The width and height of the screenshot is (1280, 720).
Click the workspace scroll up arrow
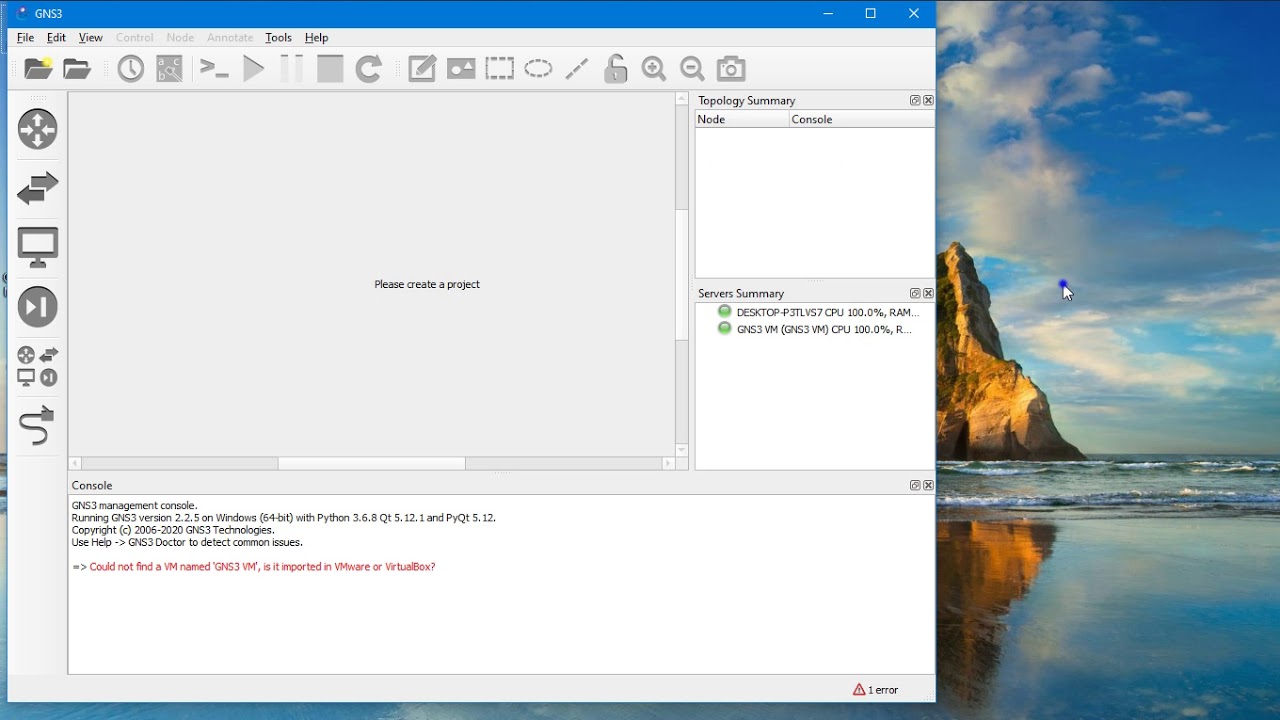point(682,99)
